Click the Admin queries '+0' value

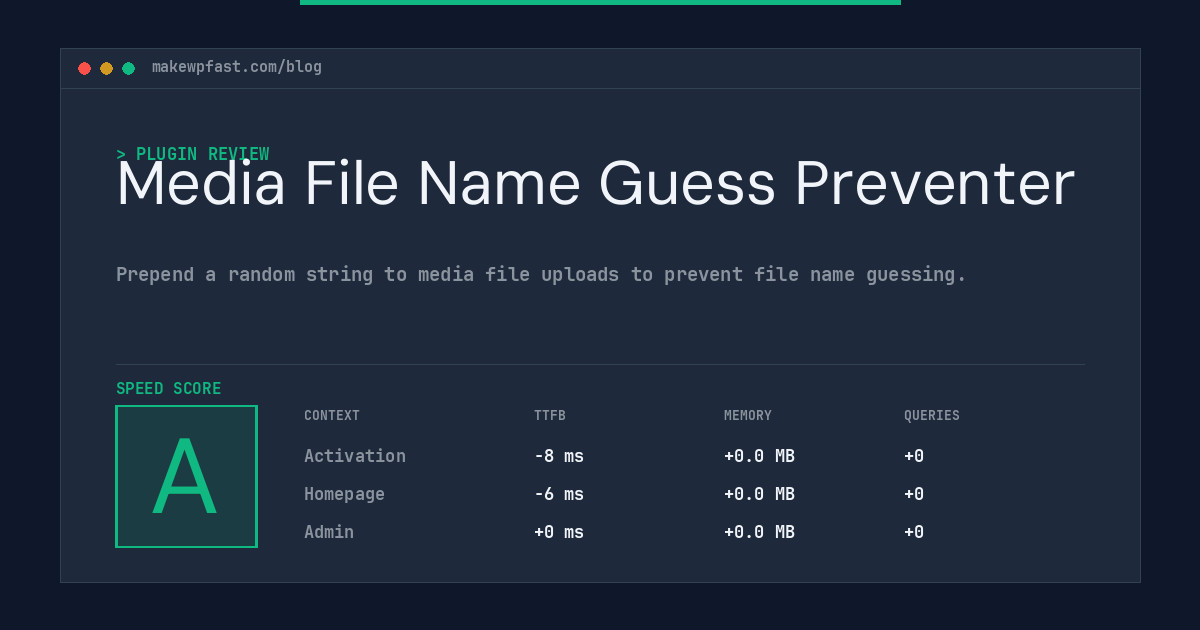(x=914, y=532)
